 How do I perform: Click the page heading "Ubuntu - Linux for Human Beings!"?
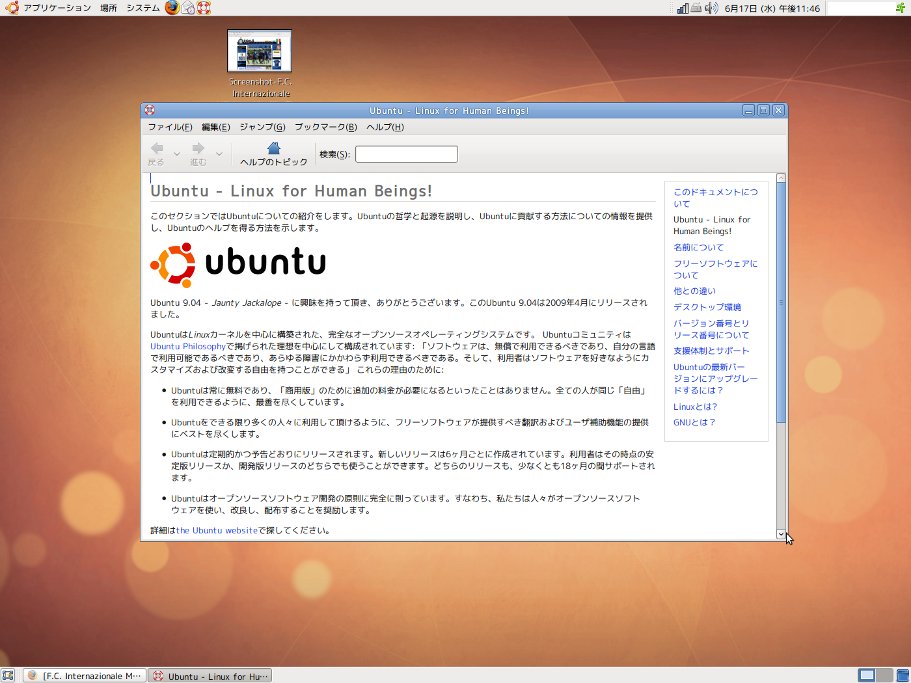coord(291,191)
